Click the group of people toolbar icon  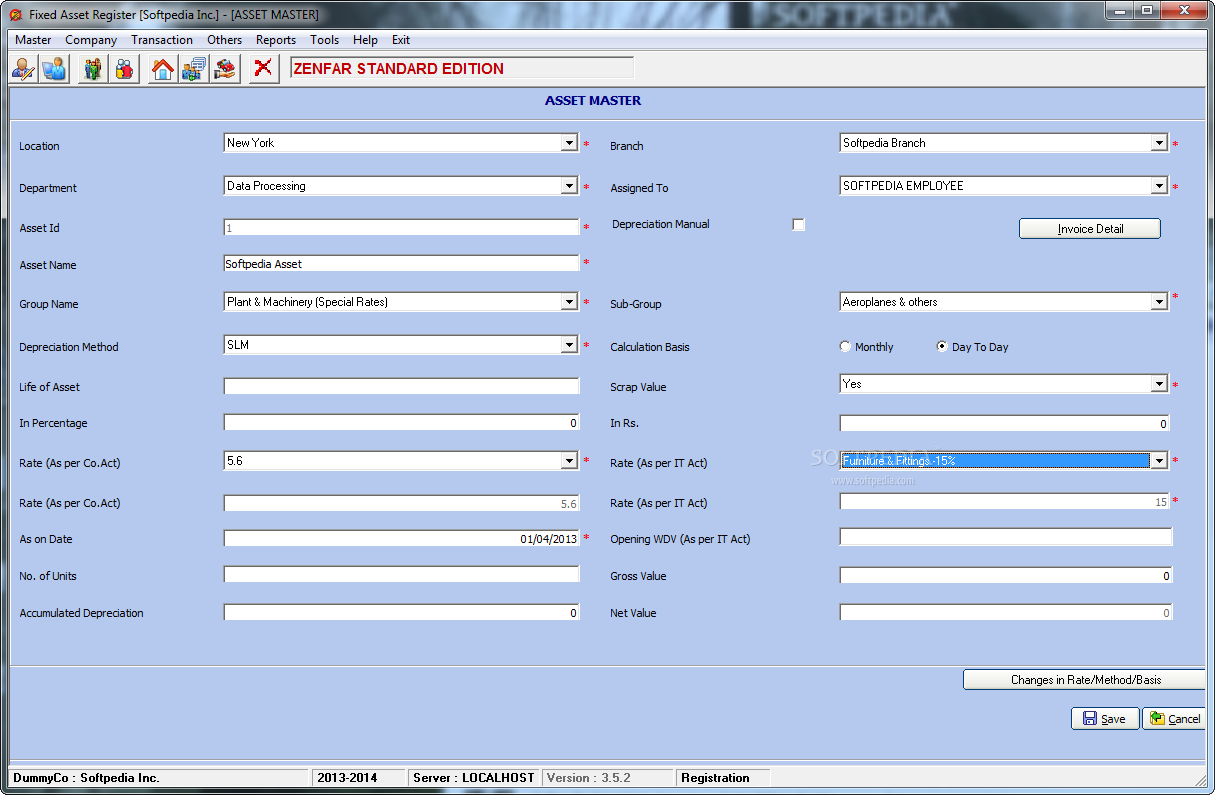tap(93, 69)
